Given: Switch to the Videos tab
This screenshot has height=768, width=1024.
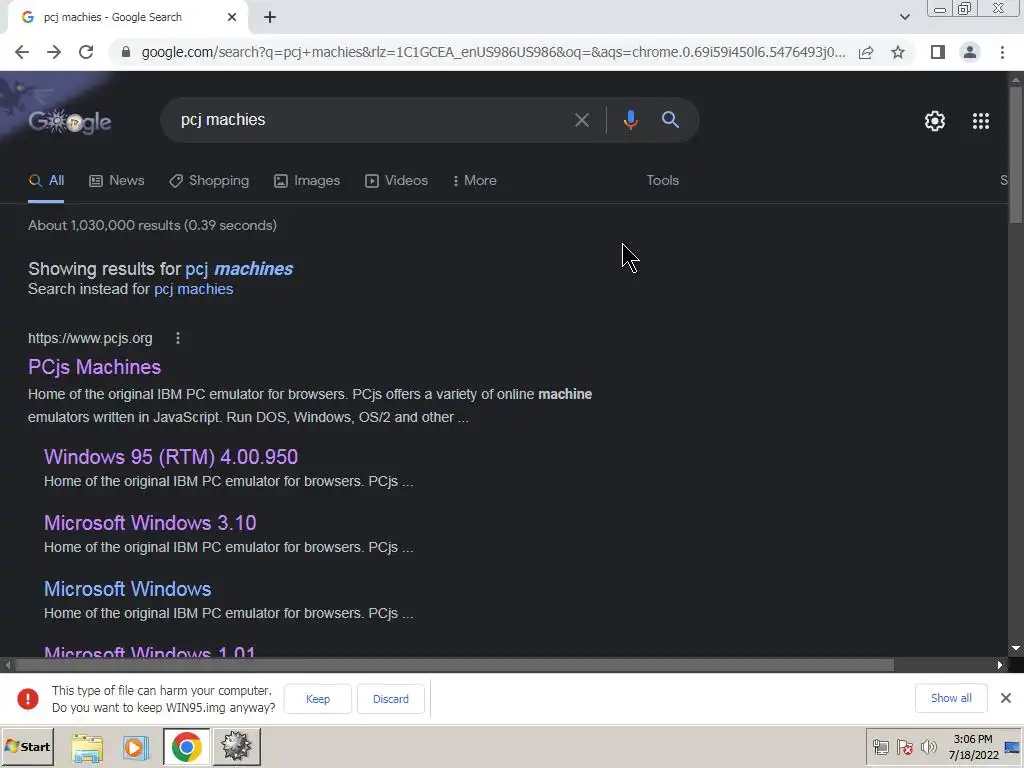Looking at the screenshot, I should click(396, 181).
